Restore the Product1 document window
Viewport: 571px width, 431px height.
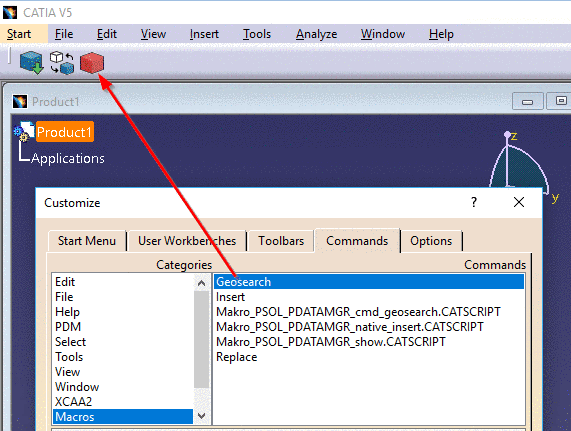[560, 101]
